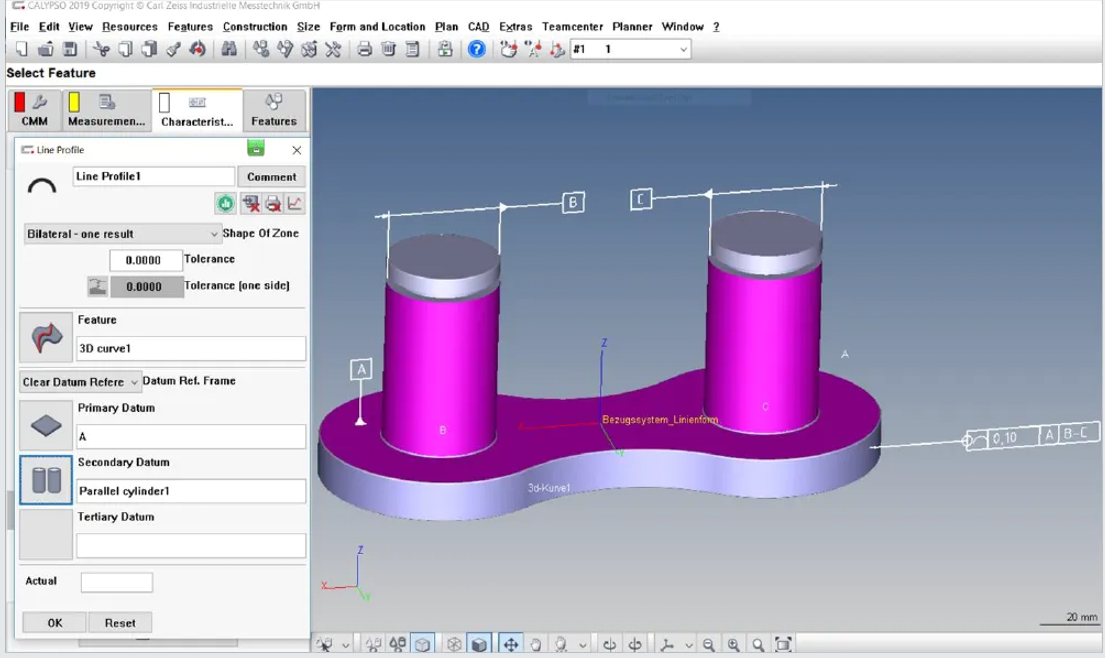Open the Construction menu
The width and height of the screenshot is (1105, 658).
coord(255,27)
